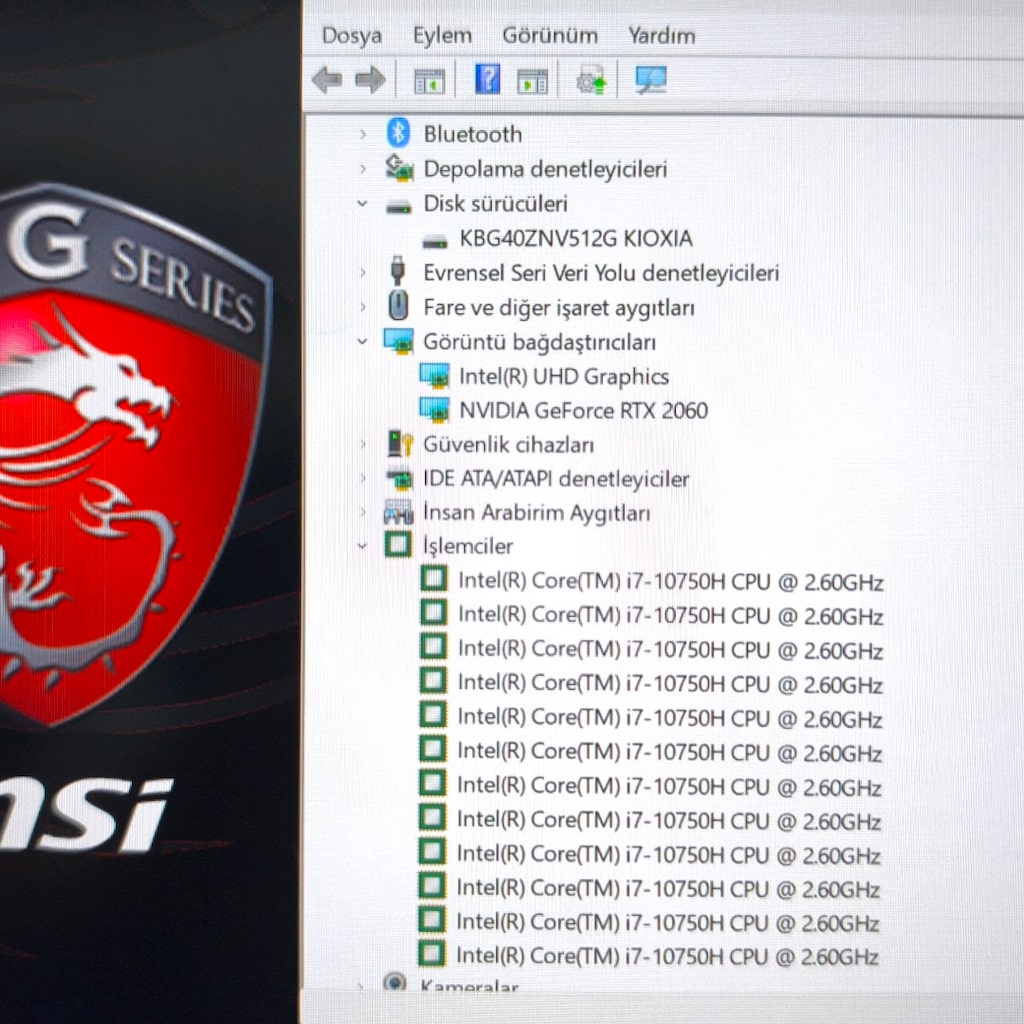
Task: Collapse the Görüntü bağdaştırıcıları node
Action: [362, 341]
